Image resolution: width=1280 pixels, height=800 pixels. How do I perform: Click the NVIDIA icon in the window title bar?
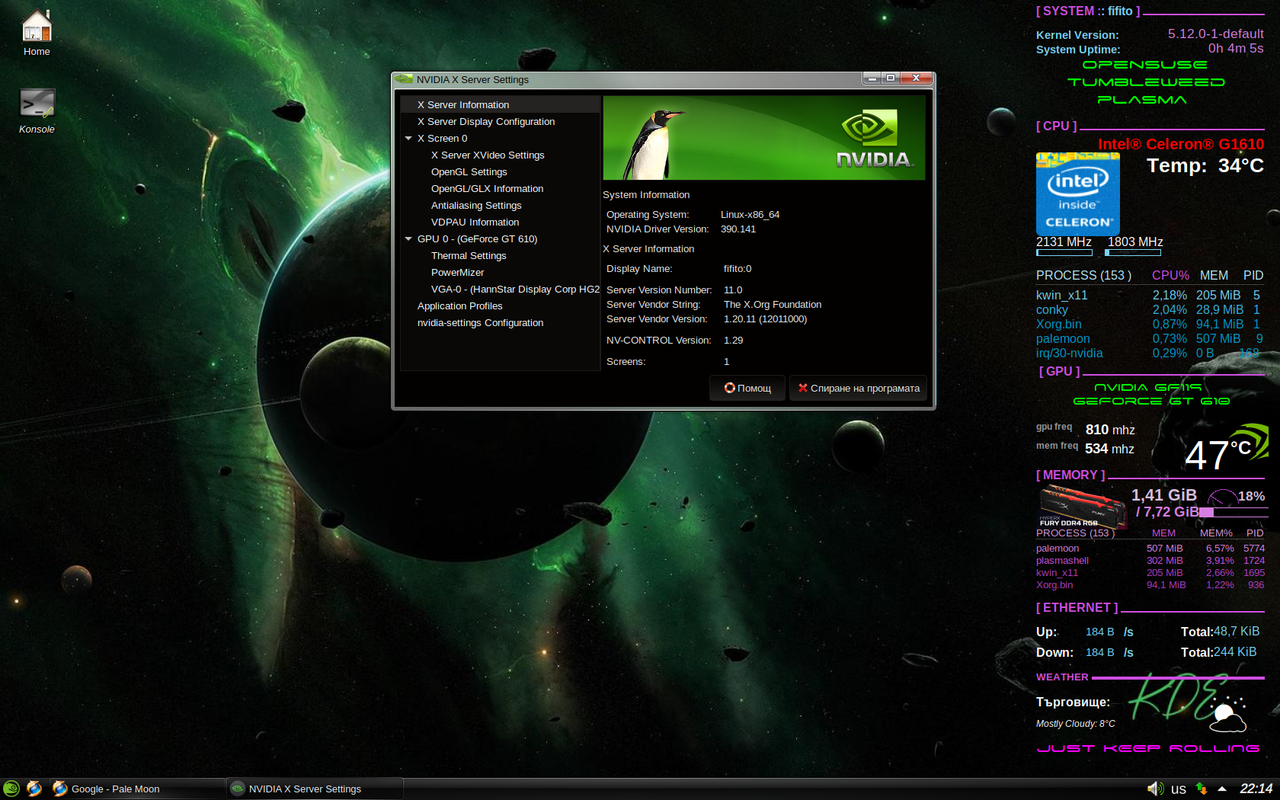[x=404, y=79]
